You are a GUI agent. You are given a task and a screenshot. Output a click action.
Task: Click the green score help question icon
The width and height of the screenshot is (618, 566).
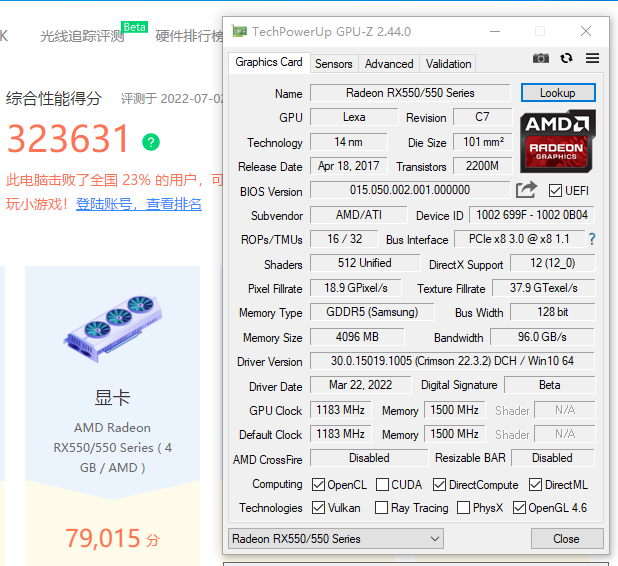(151, 142)
